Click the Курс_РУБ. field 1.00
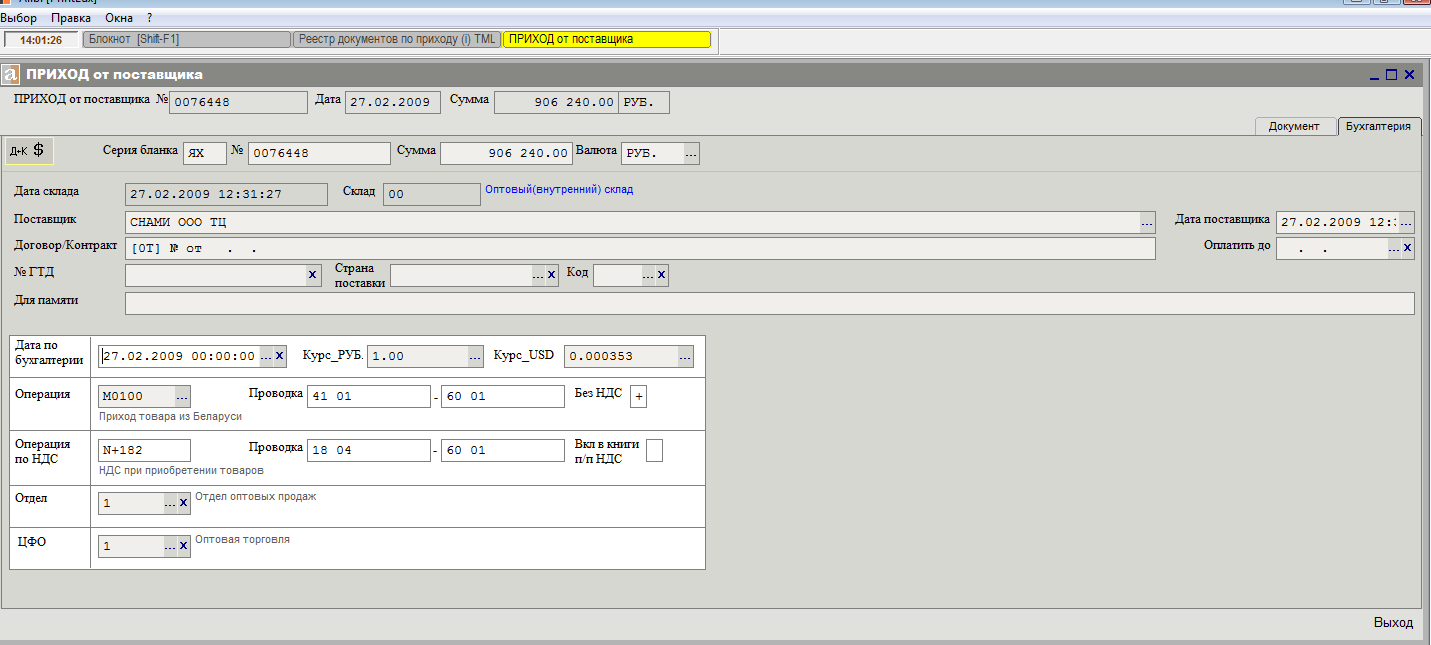The height and width of the screenshot is (645, 1431). click(x=417, y=356)
